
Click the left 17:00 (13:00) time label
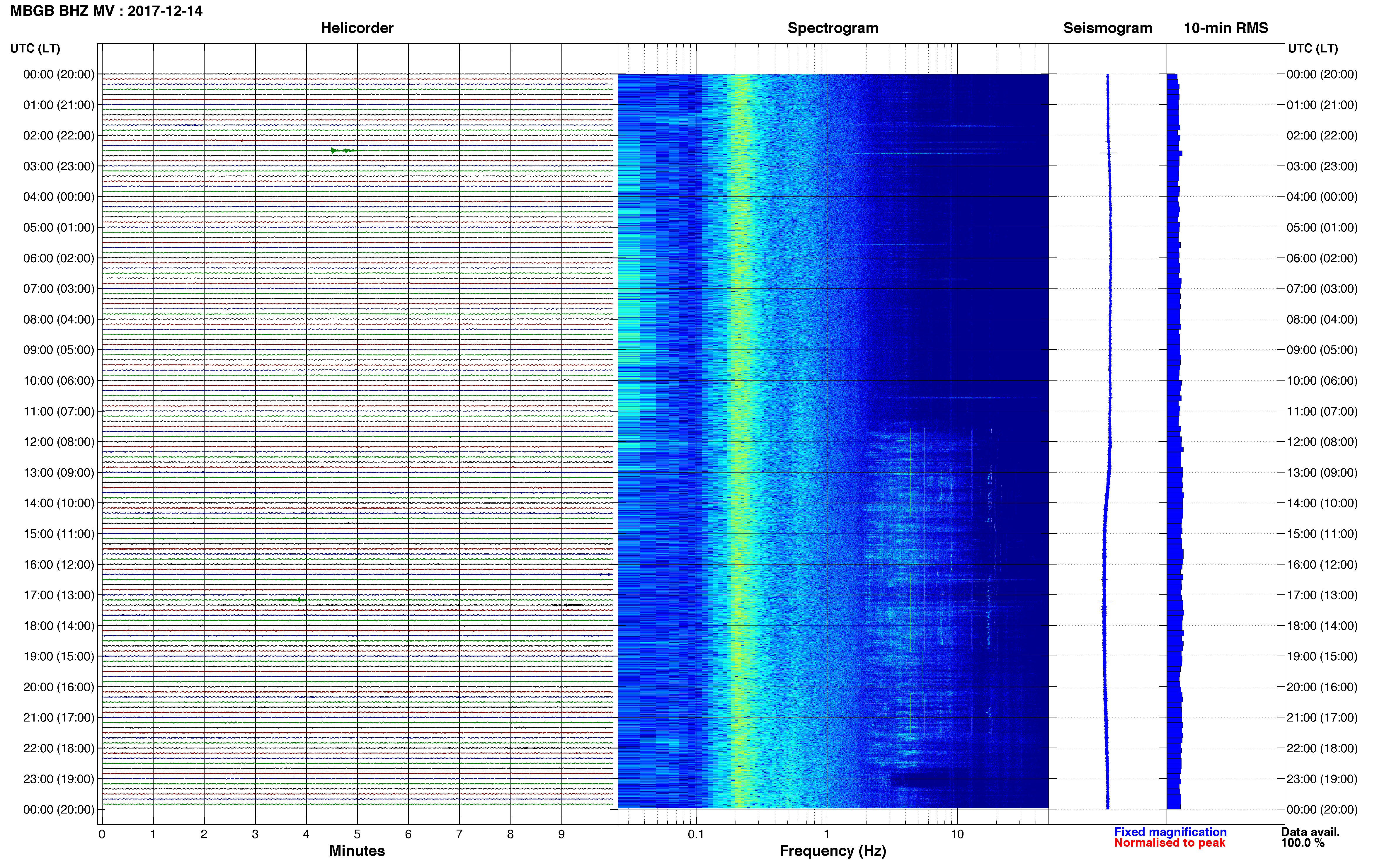pos(59,595)
